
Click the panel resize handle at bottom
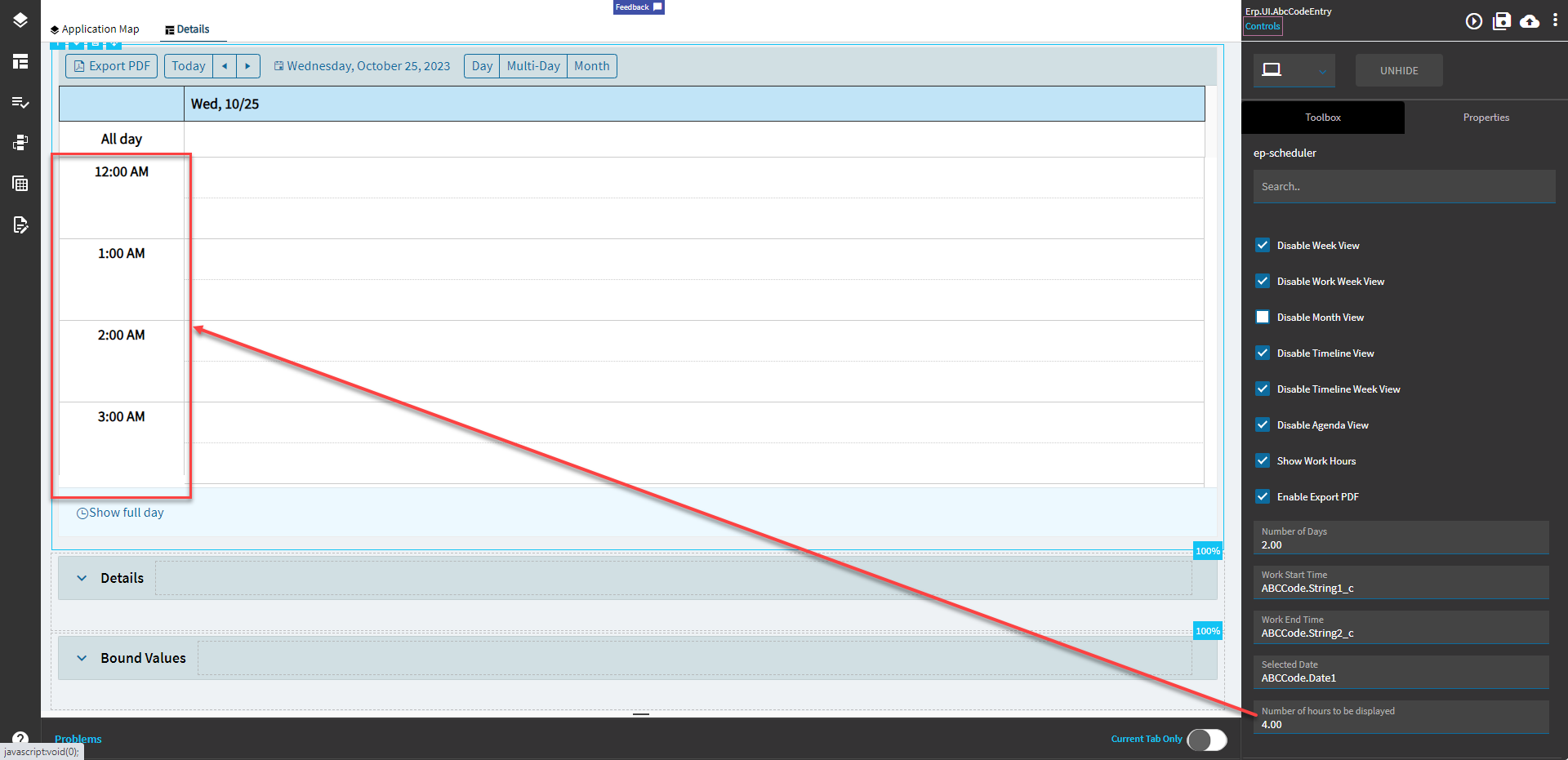point(641,714)
